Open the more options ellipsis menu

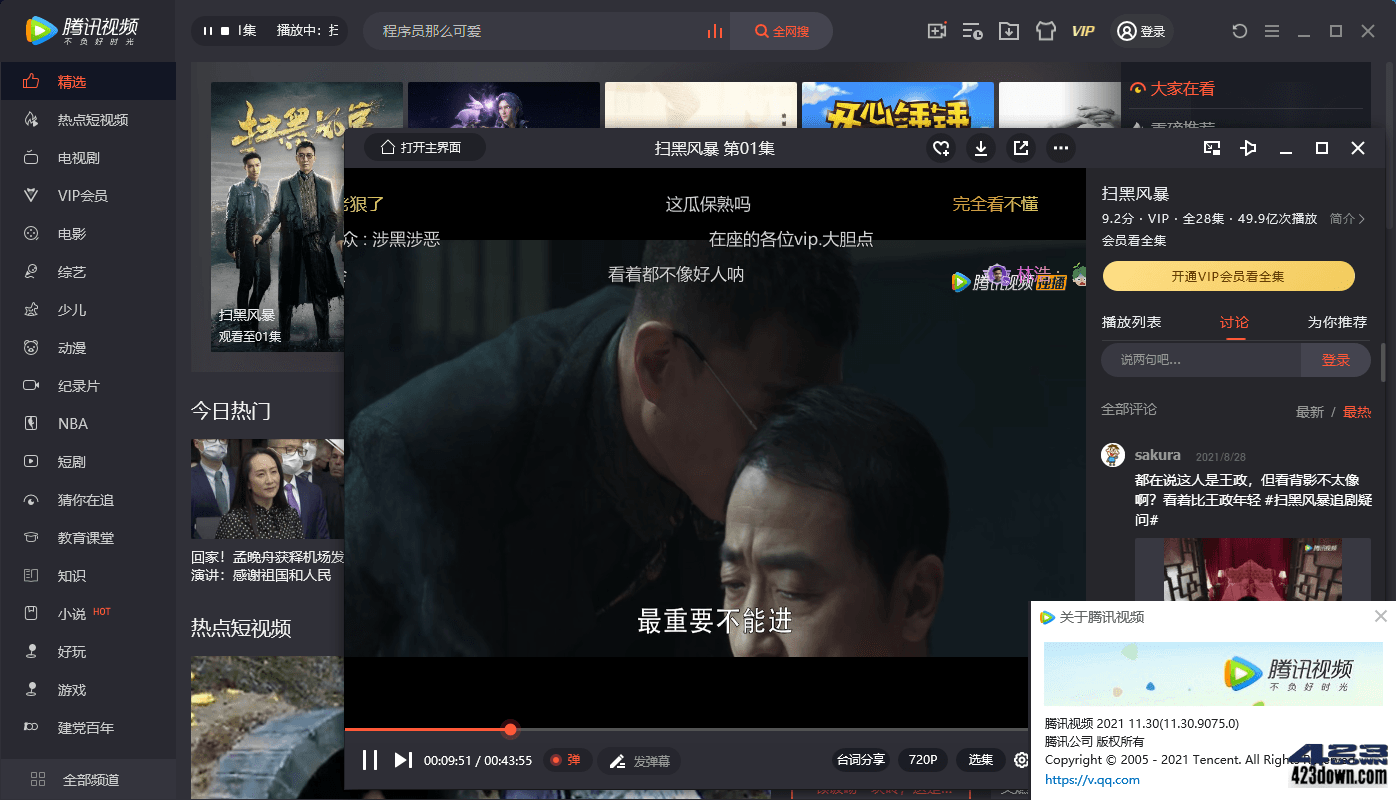click(1061, 148)
